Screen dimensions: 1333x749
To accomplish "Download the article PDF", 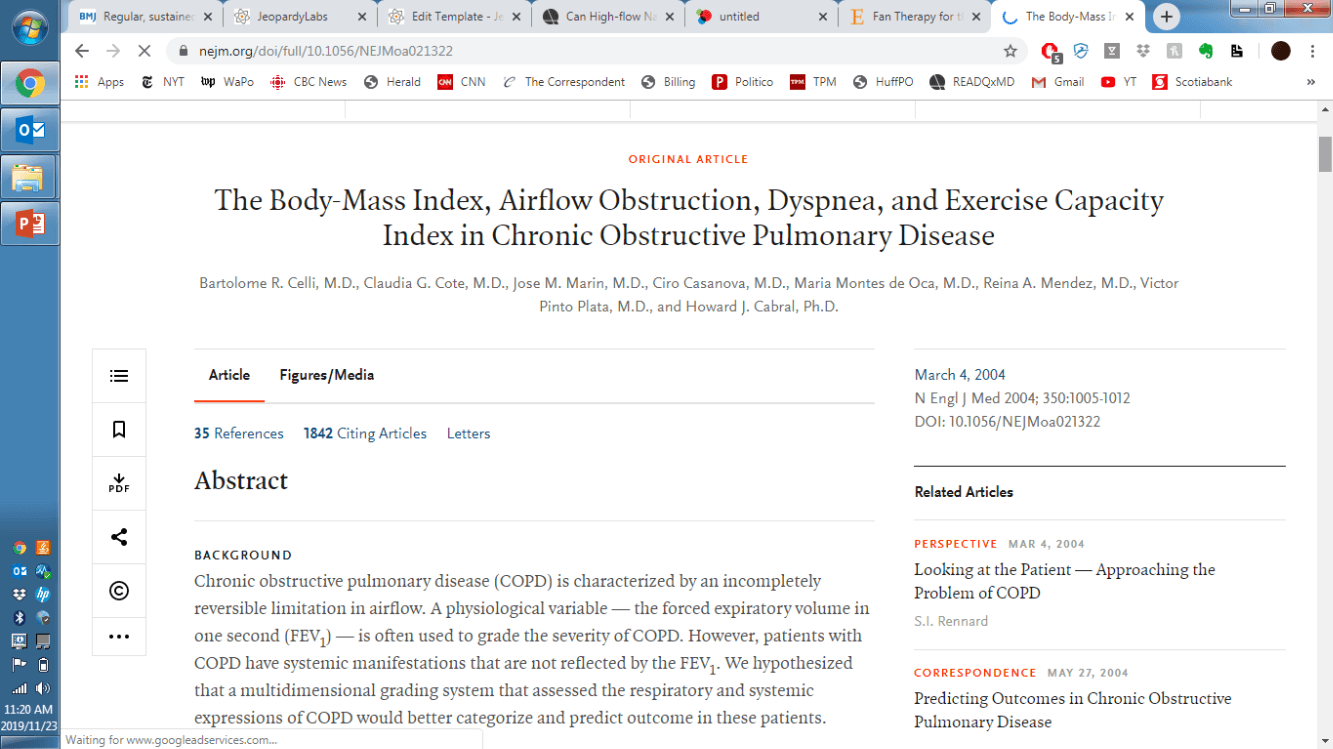I will pos(119,483).
